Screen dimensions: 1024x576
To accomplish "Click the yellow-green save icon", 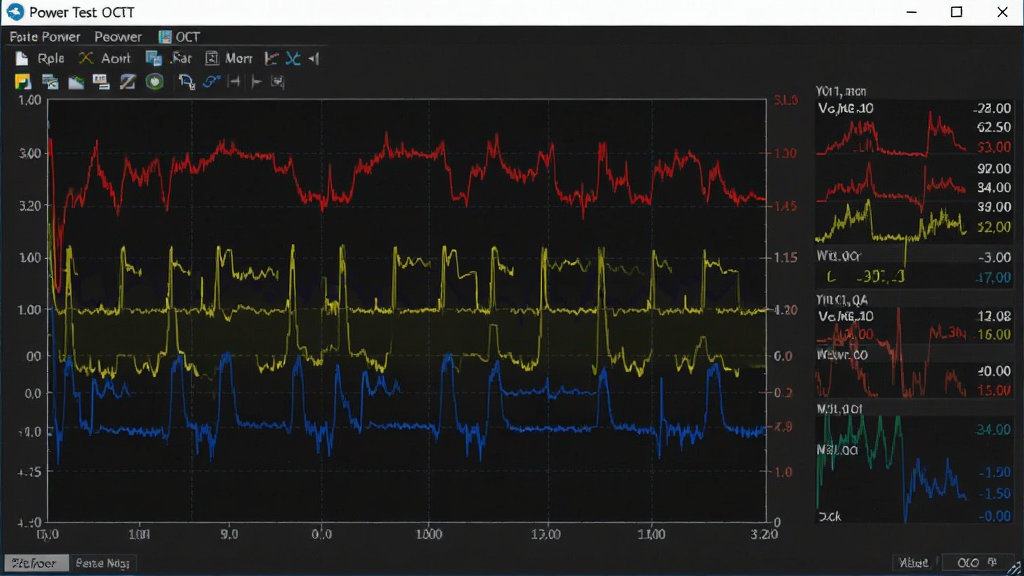I will pos(23,82).
